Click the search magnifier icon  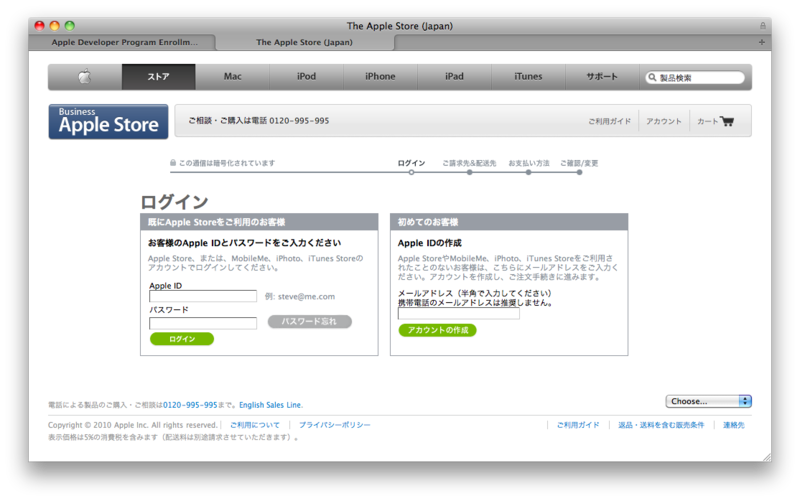[652, 78]
